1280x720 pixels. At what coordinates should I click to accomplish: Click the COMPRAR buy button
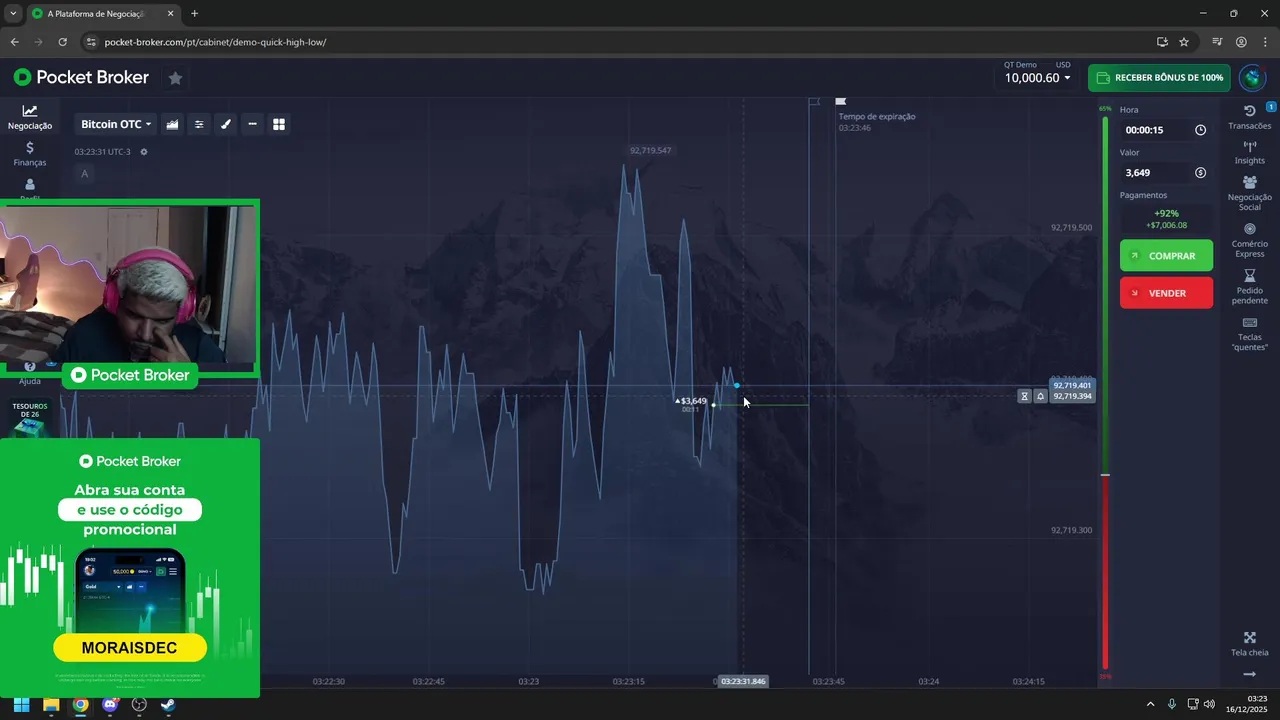coord(1166,256)
